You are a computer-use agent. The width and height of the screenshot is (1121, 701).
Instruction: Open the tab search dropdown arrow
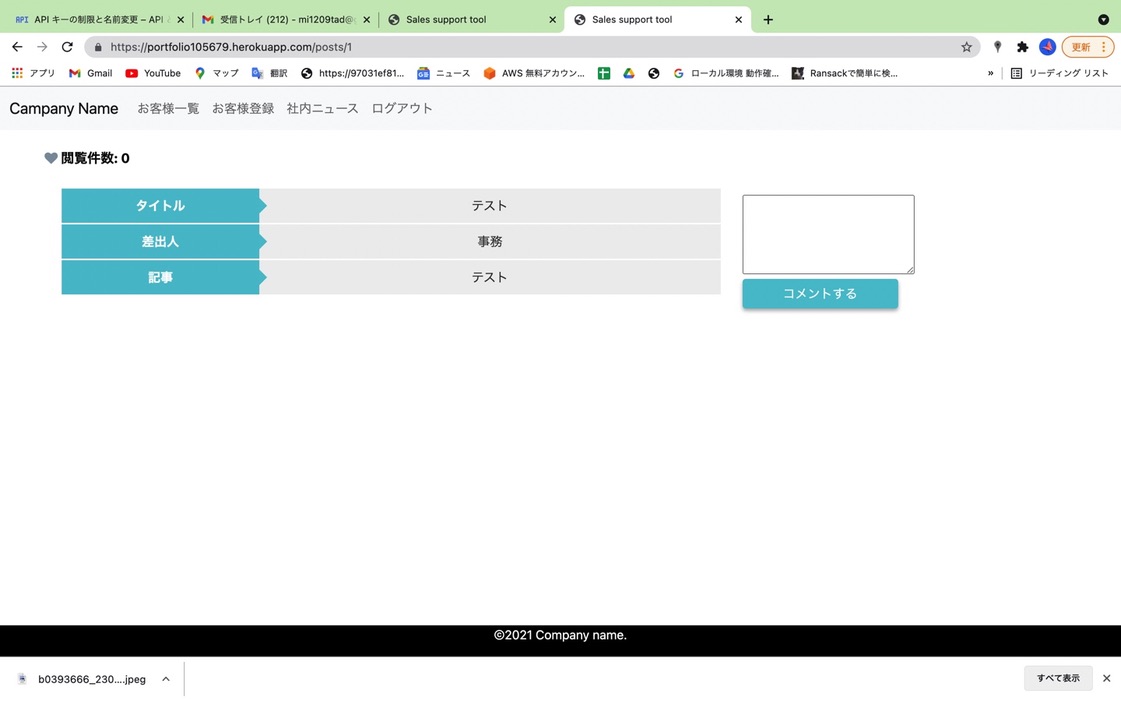1103,19
